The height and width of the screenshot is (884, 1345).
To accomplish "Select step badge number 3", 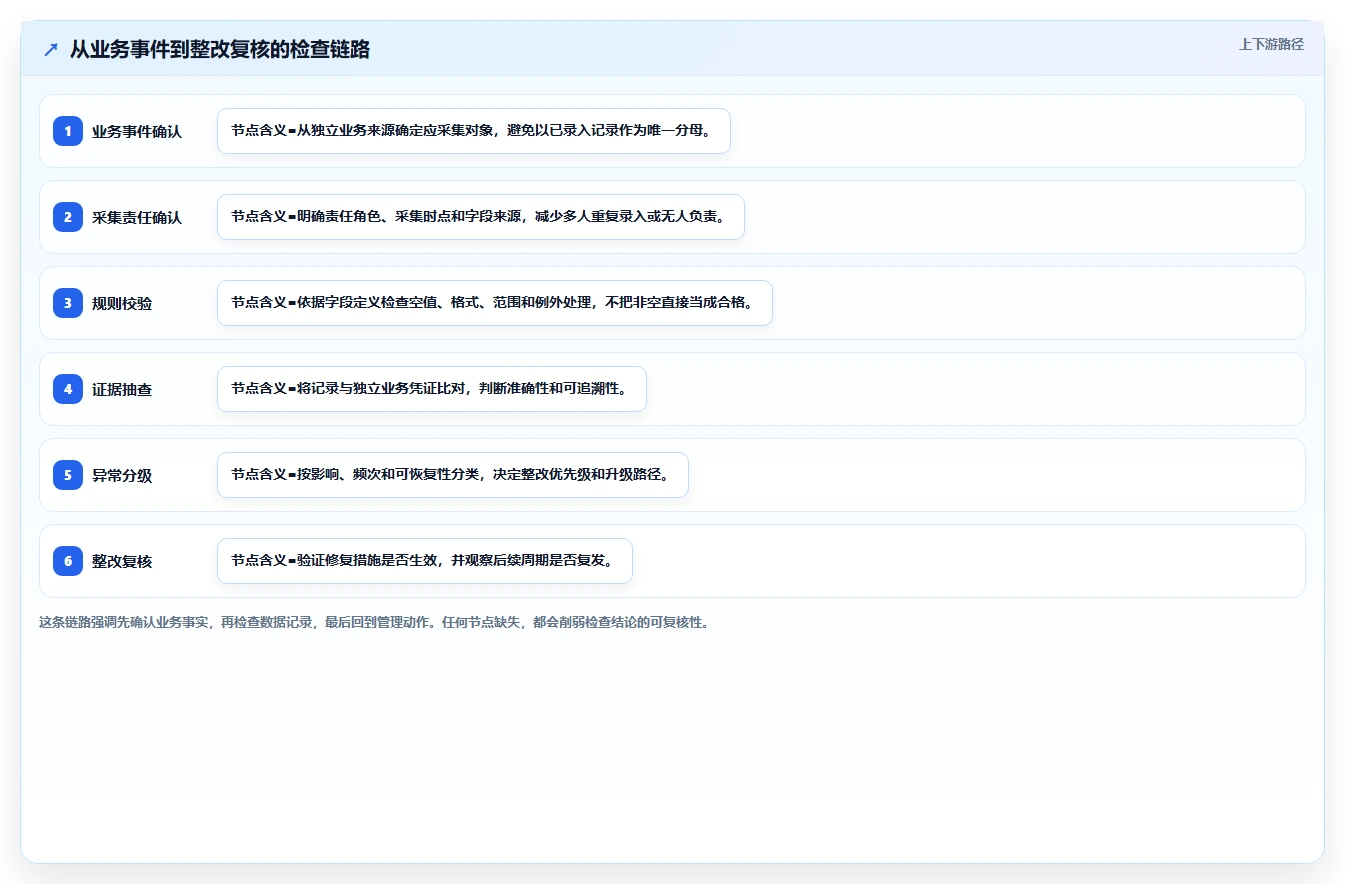I will (x=68, y=303).
